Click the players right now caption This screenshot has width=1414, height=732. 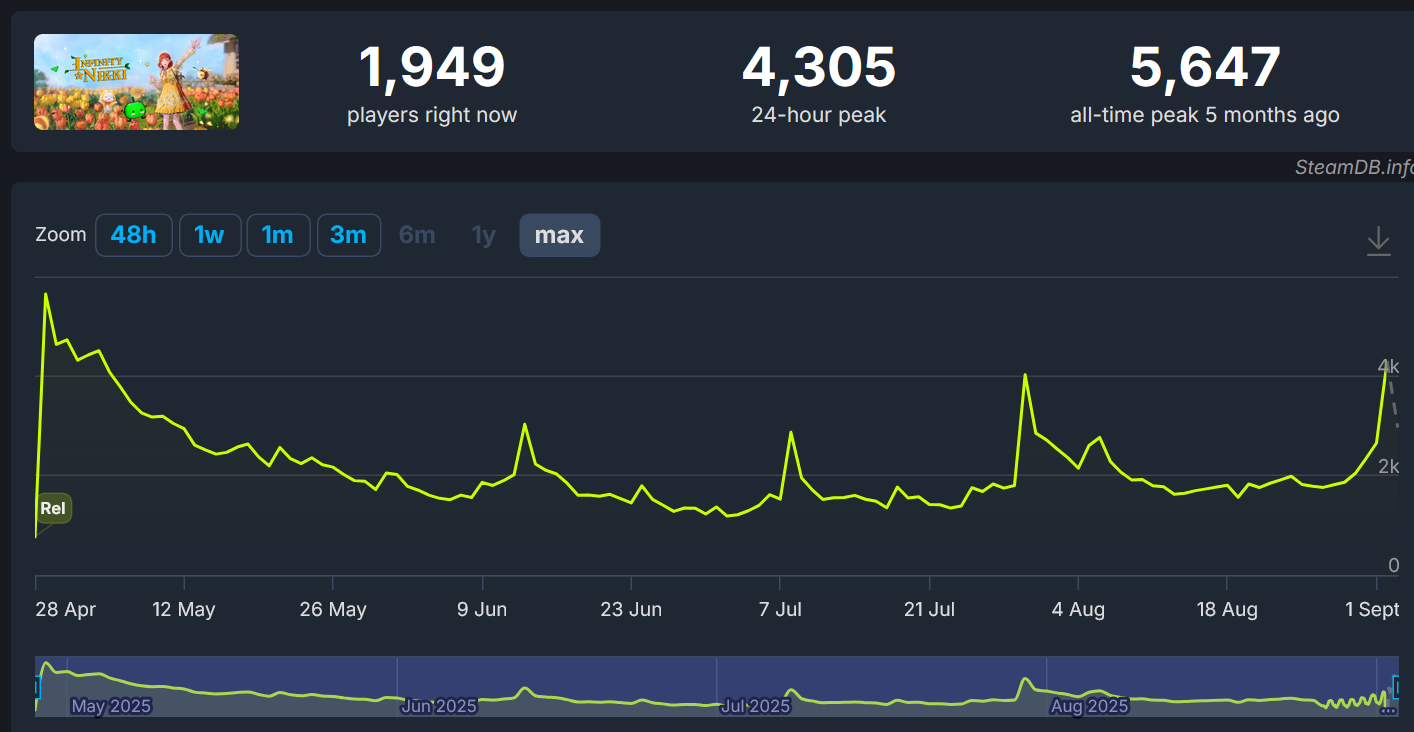pyautogui.click(x=432, y=115)
